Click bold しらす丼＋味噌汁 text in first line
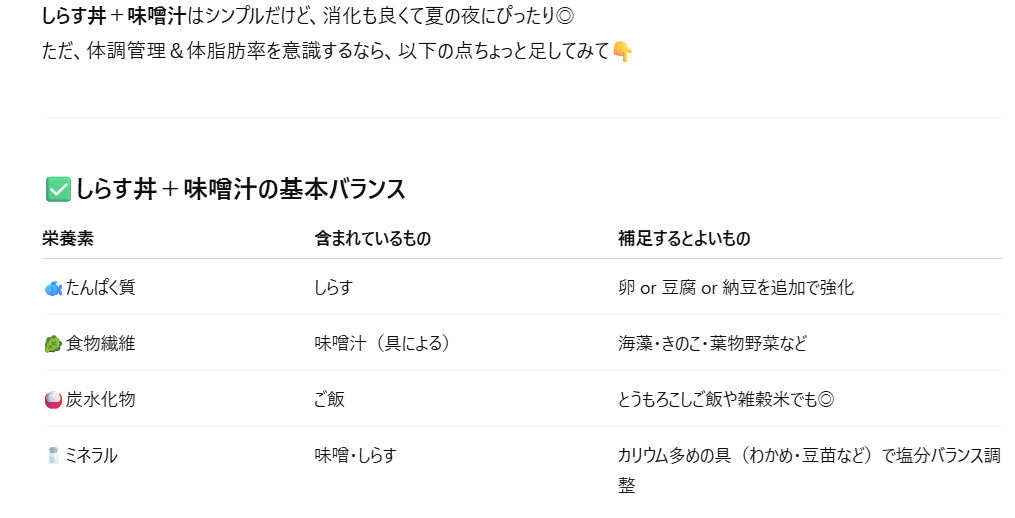Screen dimensions: 1015x518 [x=114, y=16]
